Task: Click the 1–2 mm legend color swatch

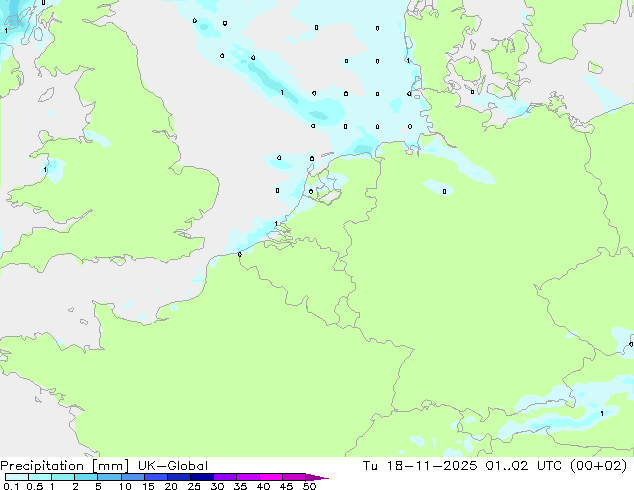Action: tap(63, 477)
